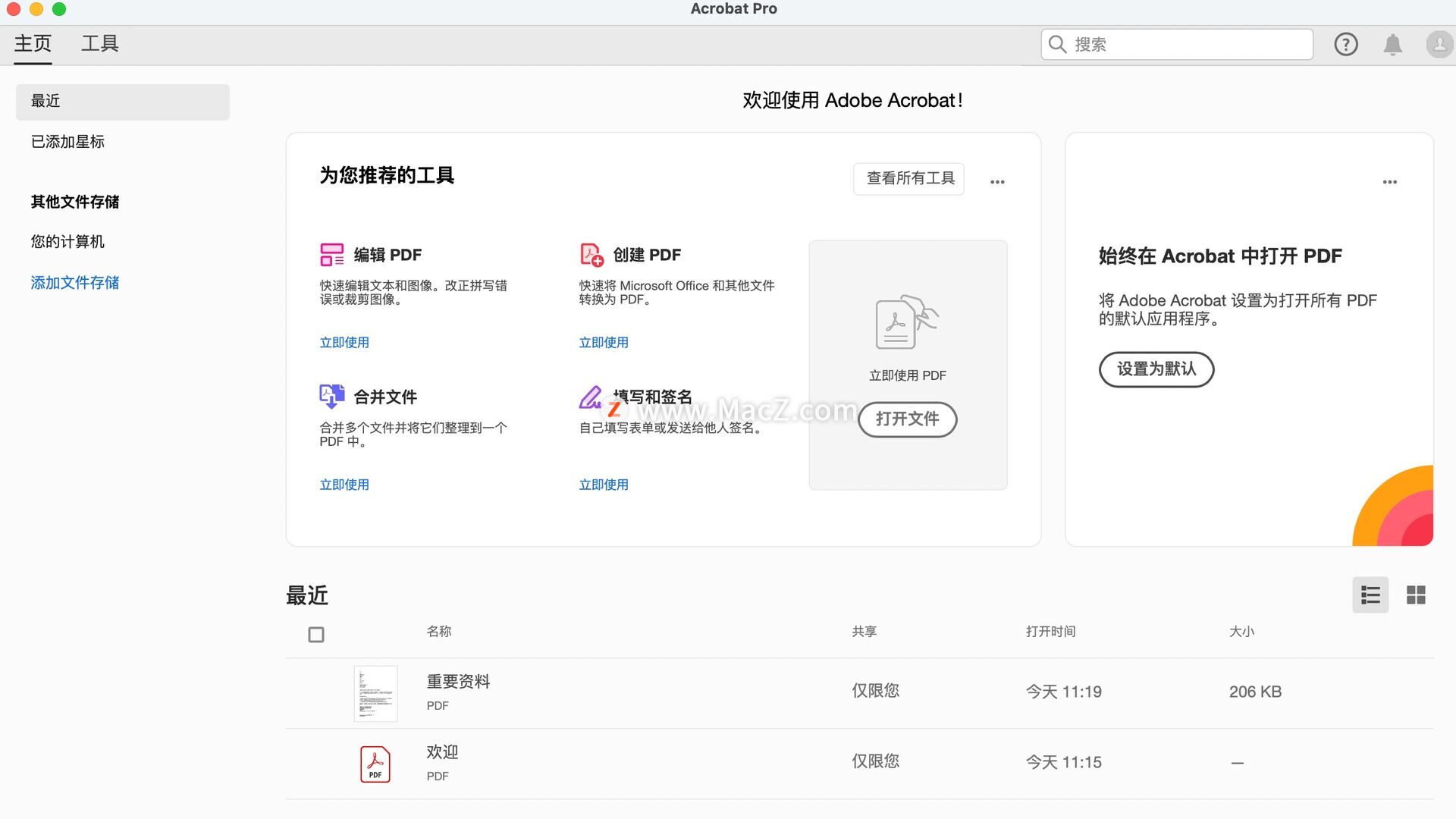Viewport: 1456px width, 819px height.
Task: Click 立即使用 under 合并文件
Action: tap(344, 485)
